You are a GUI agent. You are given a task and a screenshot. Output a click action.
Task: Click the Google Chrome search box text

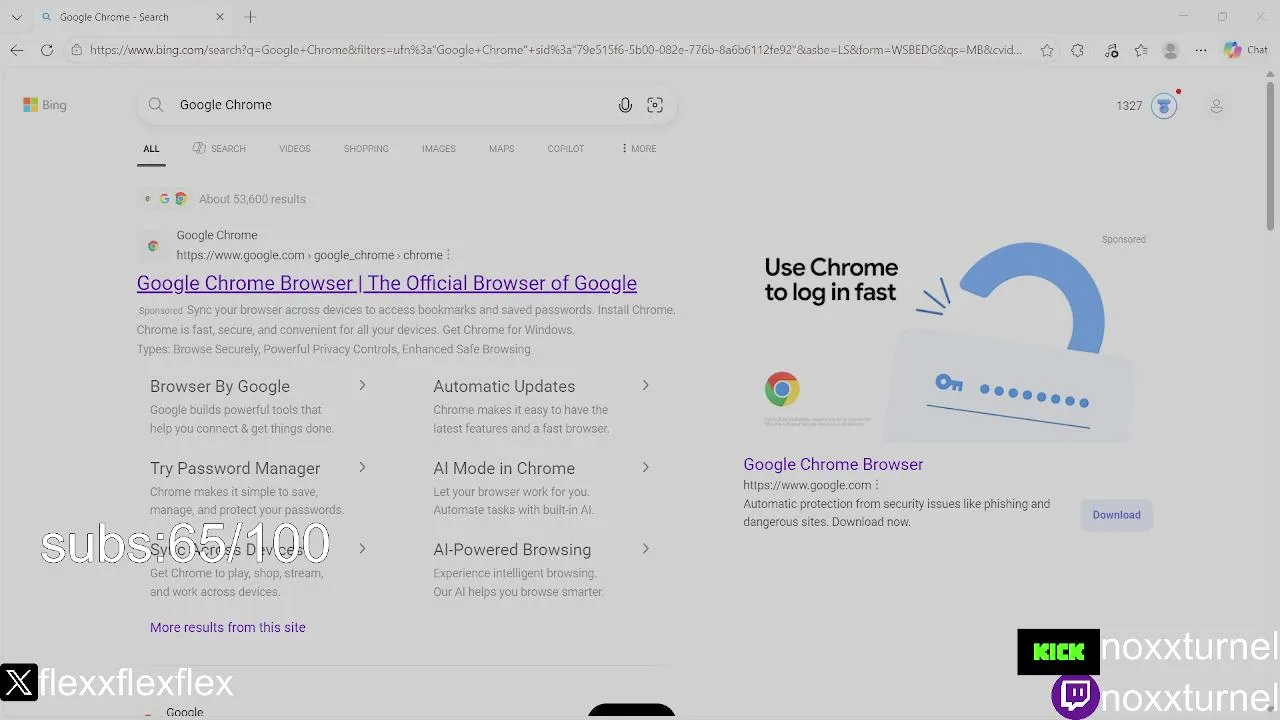point(226,105)
